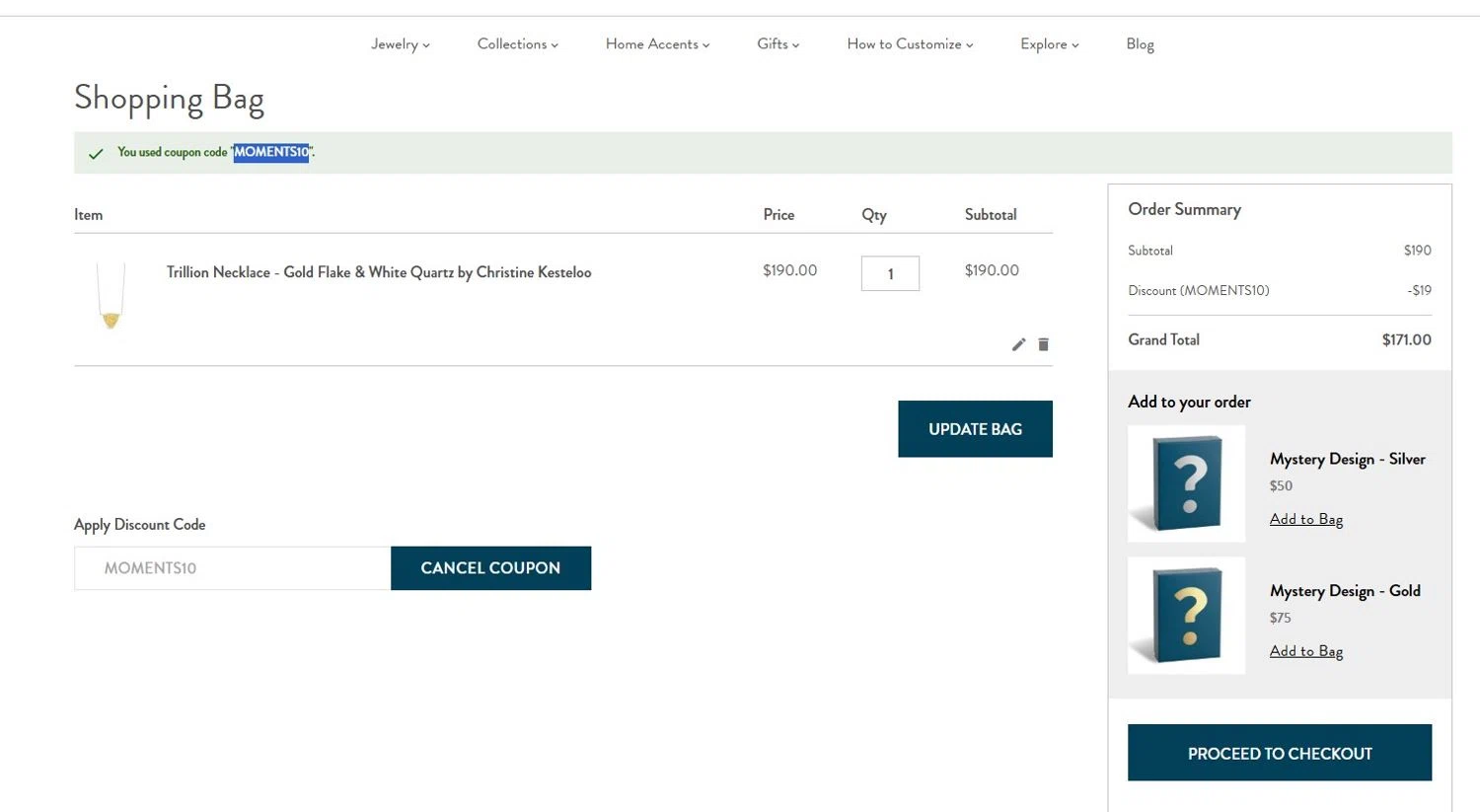Click the green checkmark in coupon message
The image size is (1480, 812).
click(96, 153)
